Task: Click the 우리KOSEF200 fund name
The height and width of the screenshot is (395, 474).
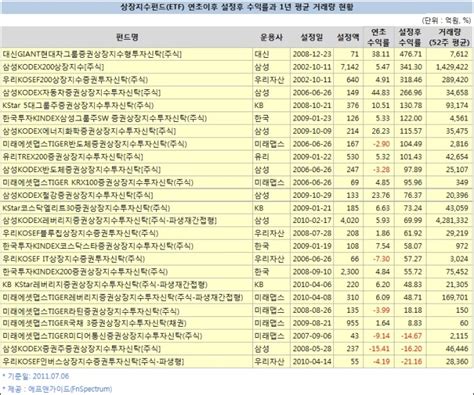Action: pos(75,80)
